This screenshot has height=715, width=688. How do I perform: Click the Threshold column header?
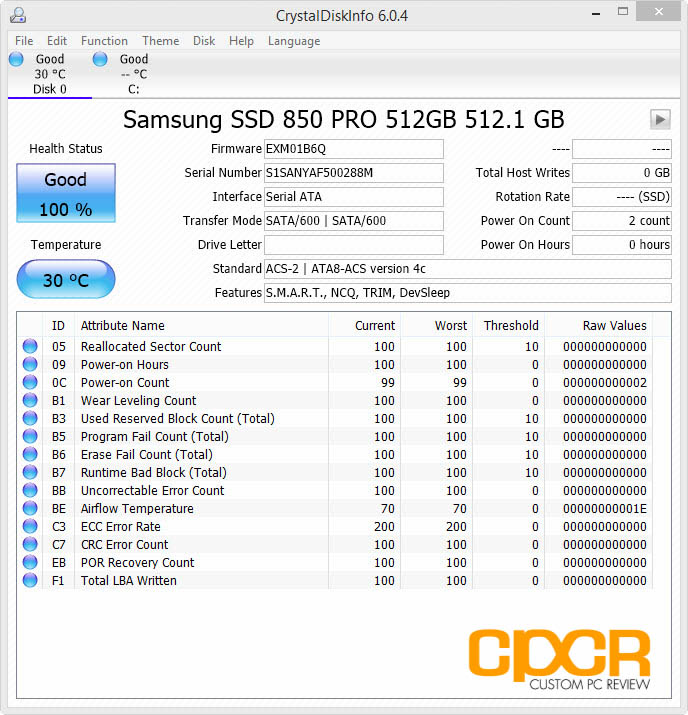tap(508, 326)
